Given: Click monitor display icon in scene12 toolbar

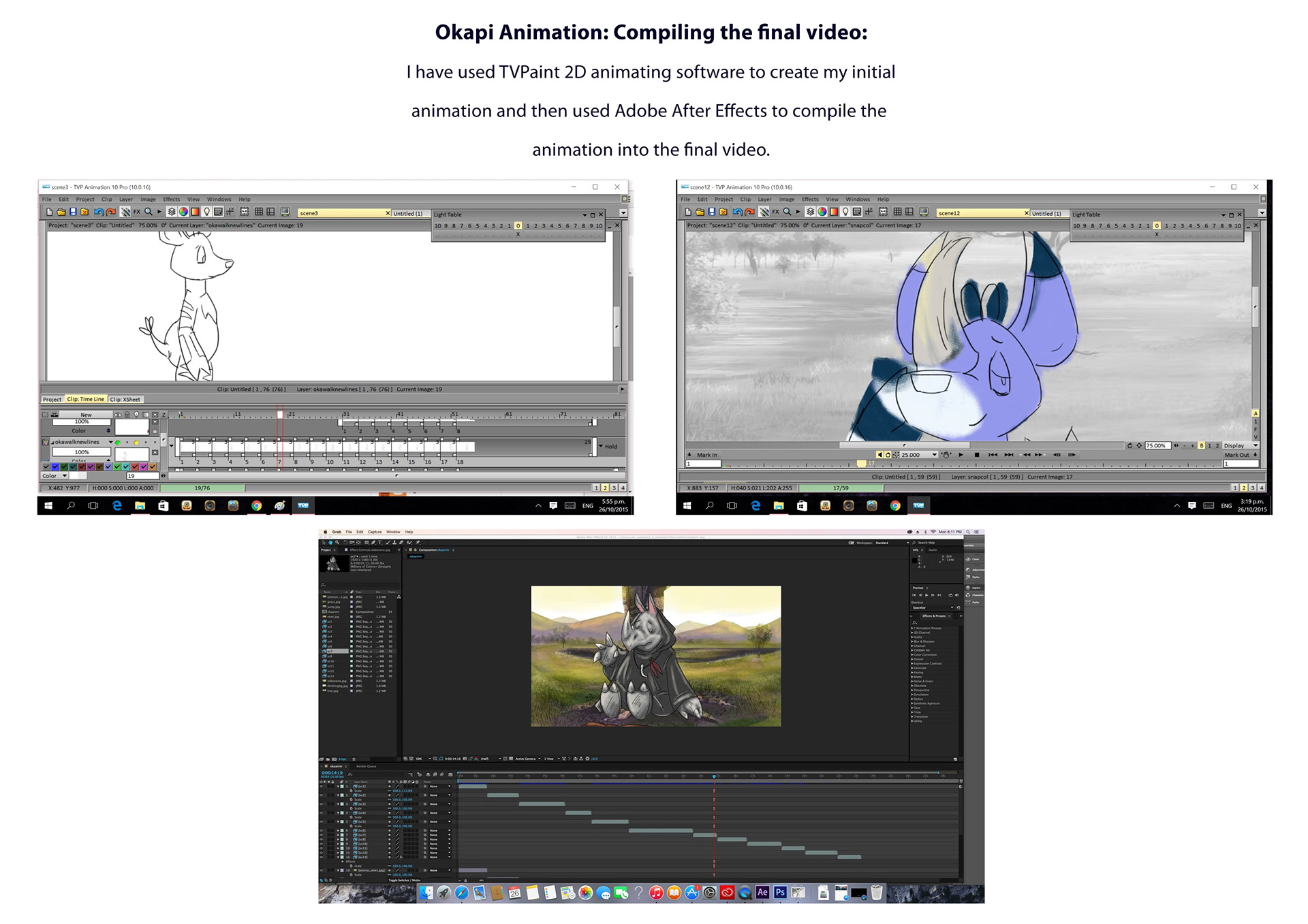Looking at the screenshot, I should tap(924, 212).
